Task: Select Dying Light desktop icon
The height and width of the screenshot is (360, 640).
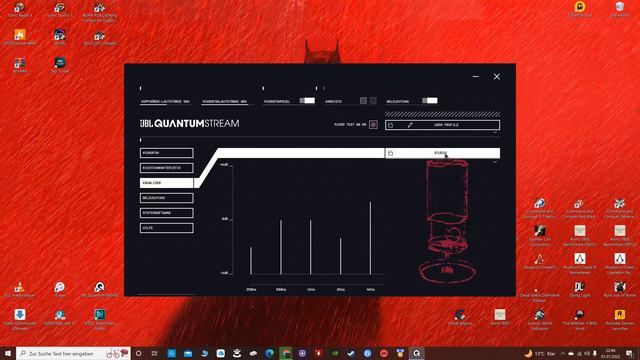Action: tap(580, 290)
